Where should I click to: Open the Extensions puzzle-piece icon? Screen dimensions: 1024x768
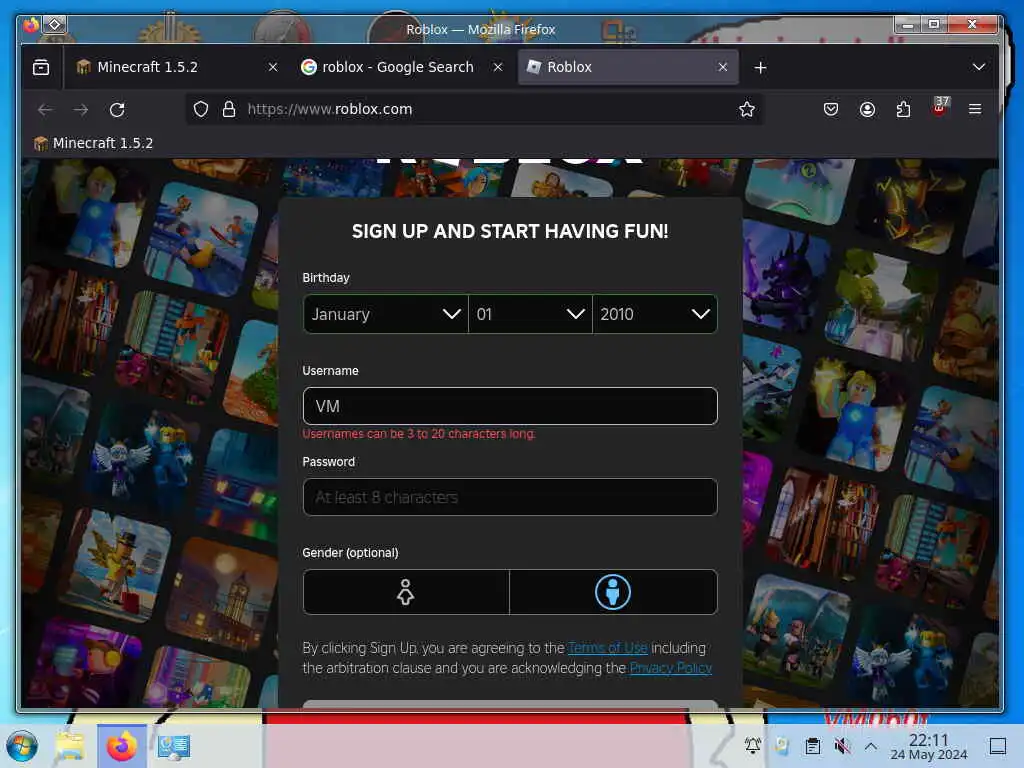[x=903, y=109]
